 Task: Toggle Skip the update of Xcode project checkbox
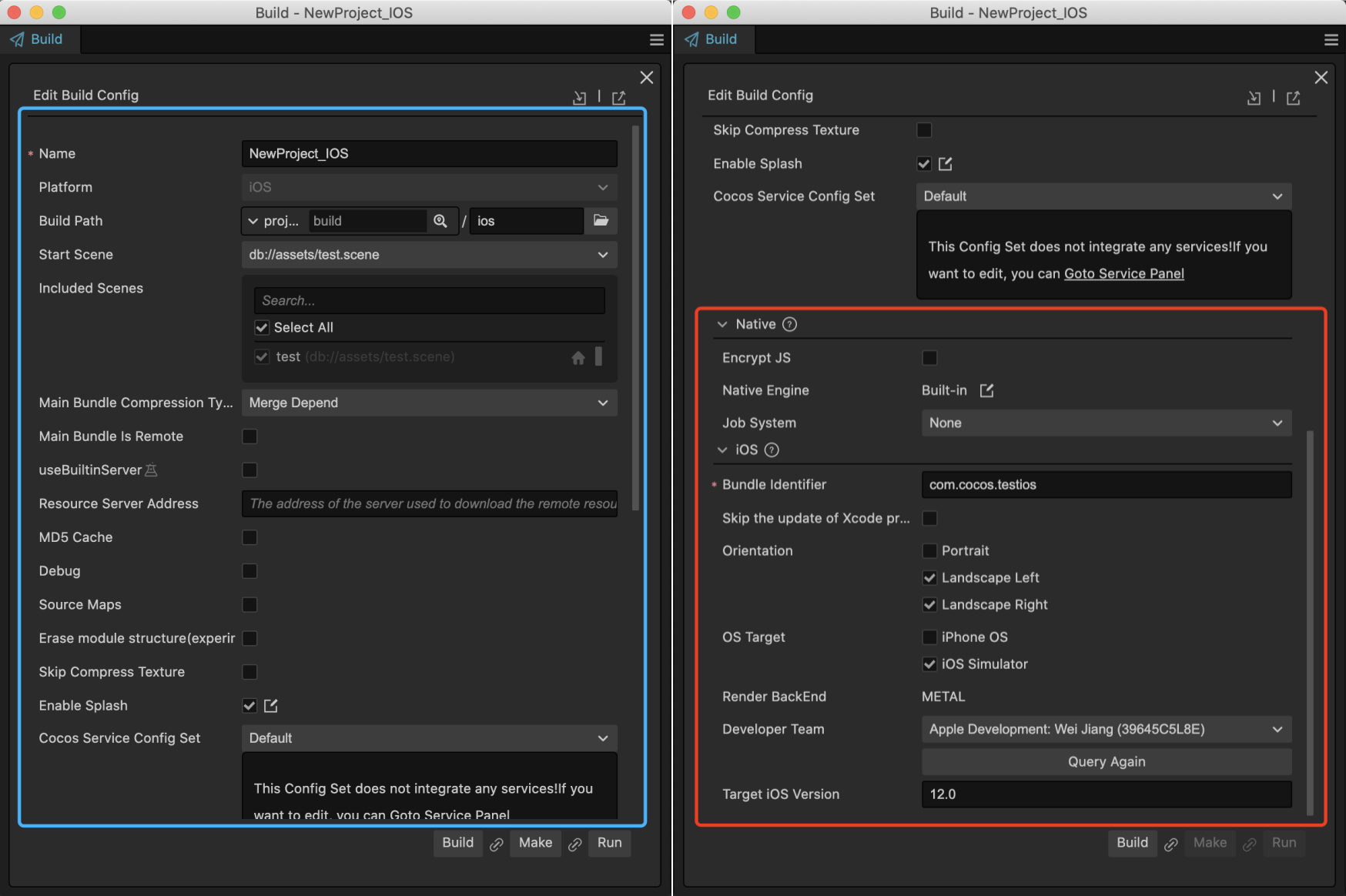(929, 518)
